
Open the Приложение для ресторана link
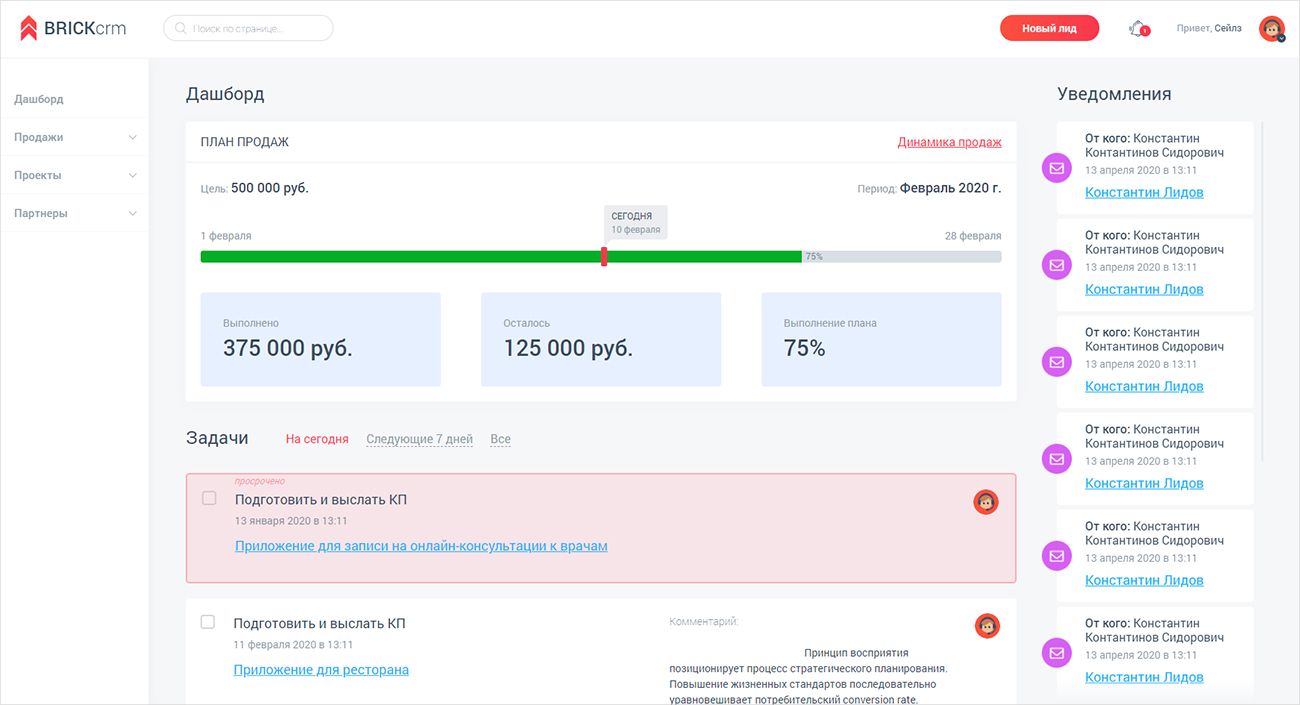pyautogui.click(x=321, y=670)
